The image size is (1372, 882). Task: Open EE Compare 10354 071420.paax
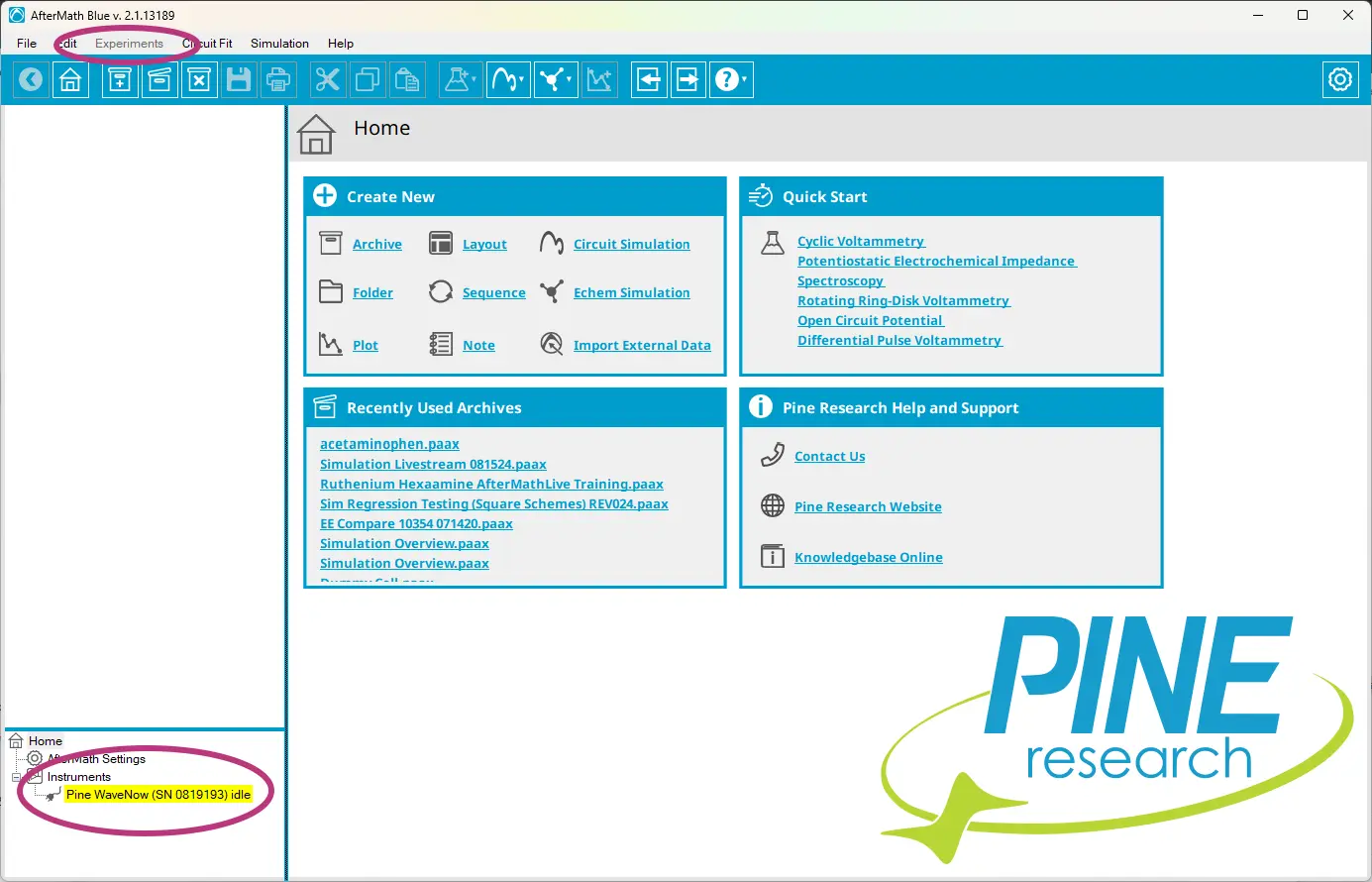[x=416, y=523]
